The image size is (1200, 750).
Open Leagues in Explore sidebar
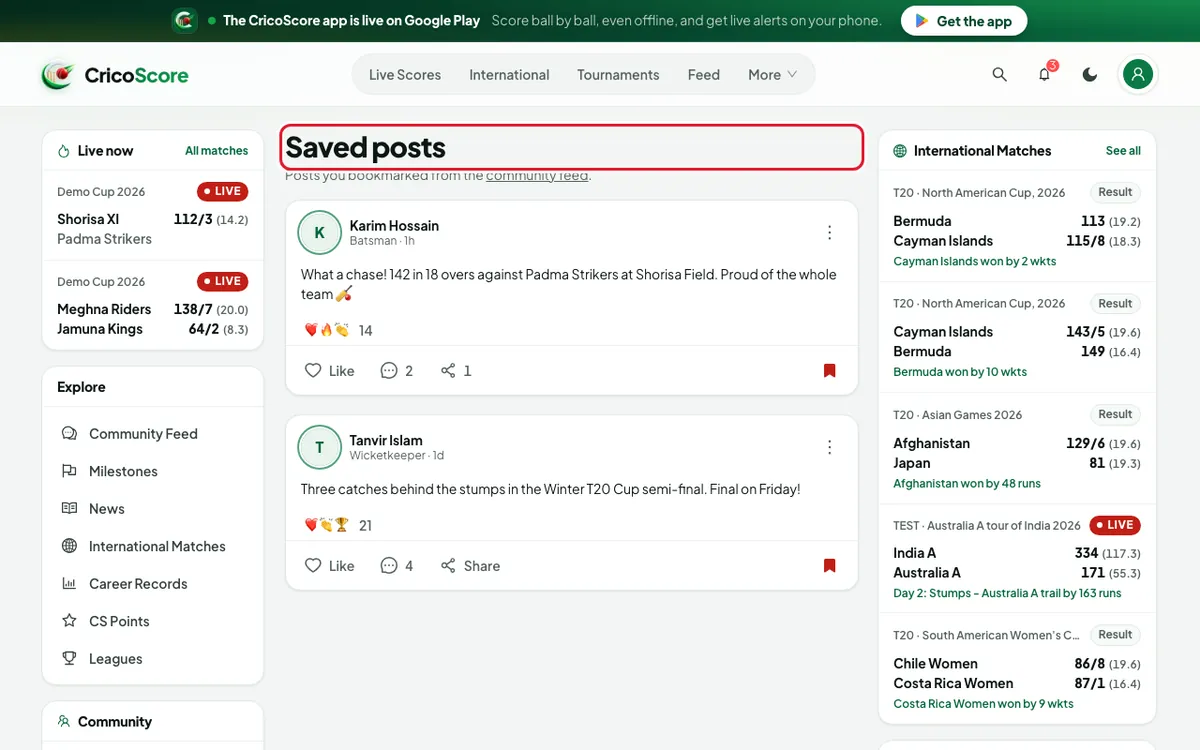tap(153, 659)
